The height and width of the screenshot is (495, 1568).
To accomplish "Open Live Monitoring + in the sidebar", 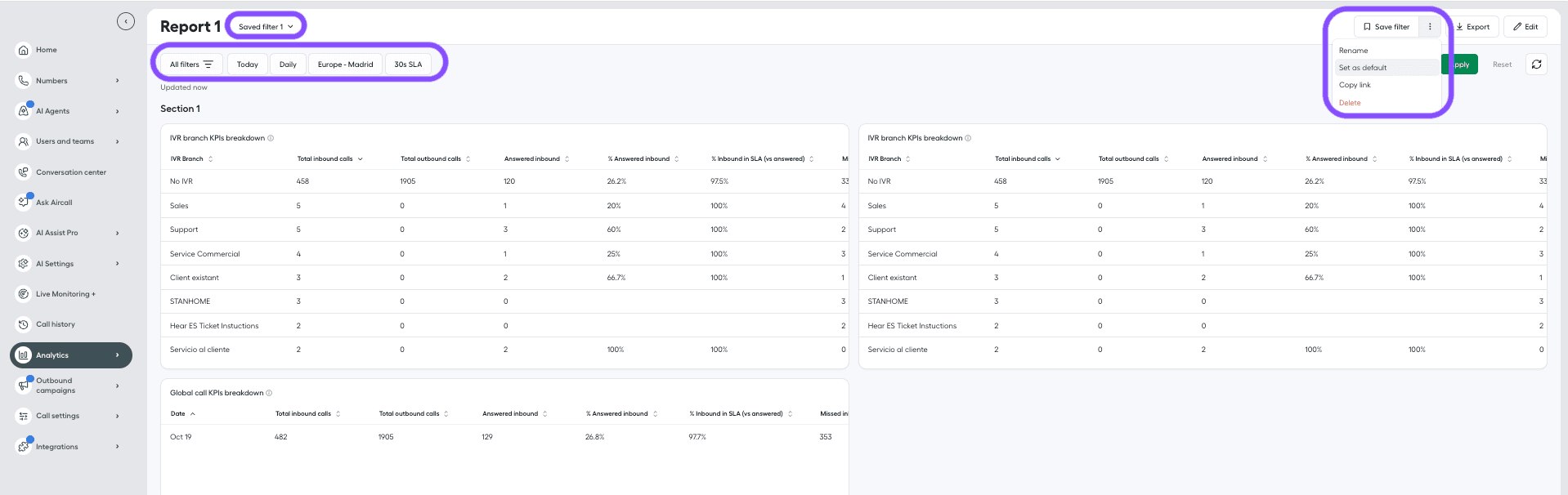I will point(65,294).
